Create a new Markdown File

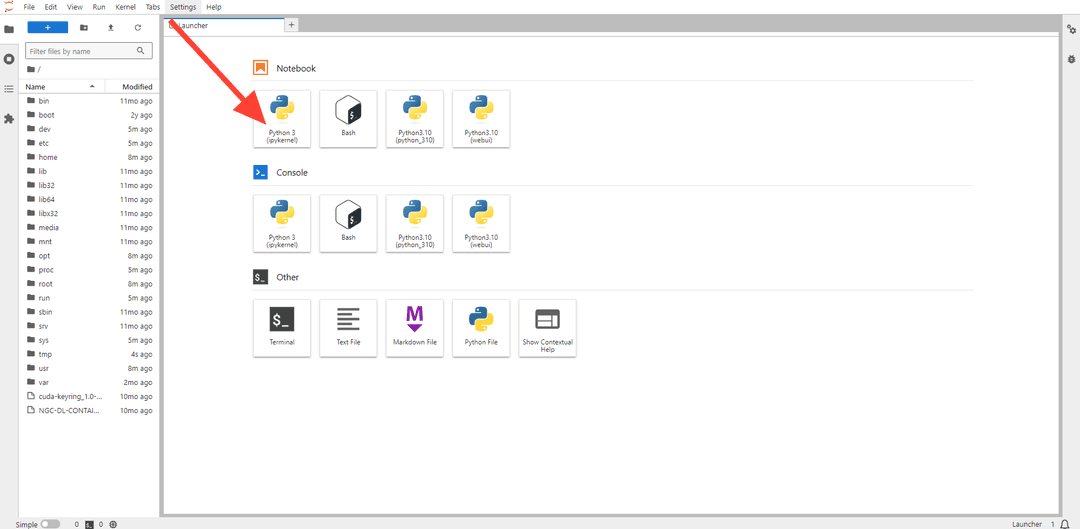pyautogui.click(x=414, y=327)
